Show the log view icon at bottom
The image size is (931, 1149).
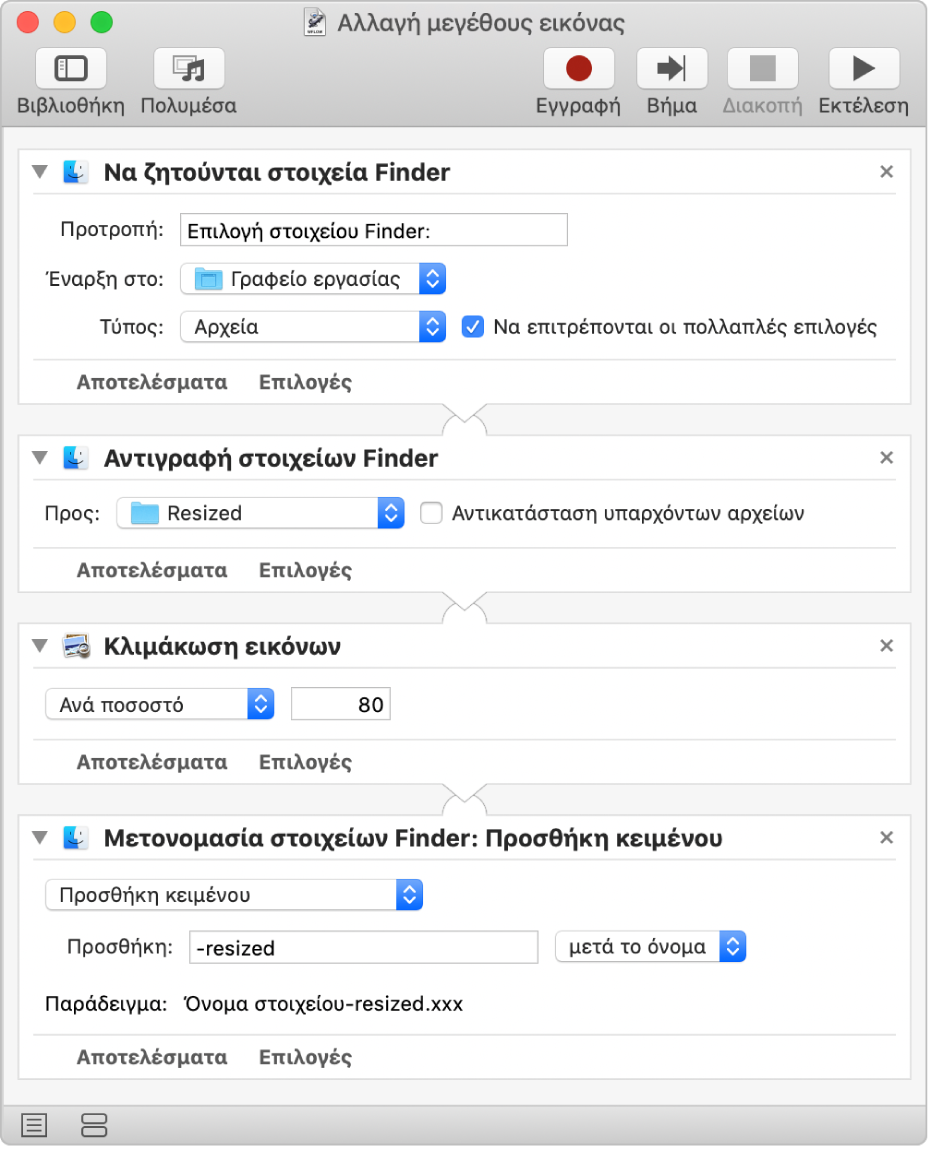(34, 1125)
